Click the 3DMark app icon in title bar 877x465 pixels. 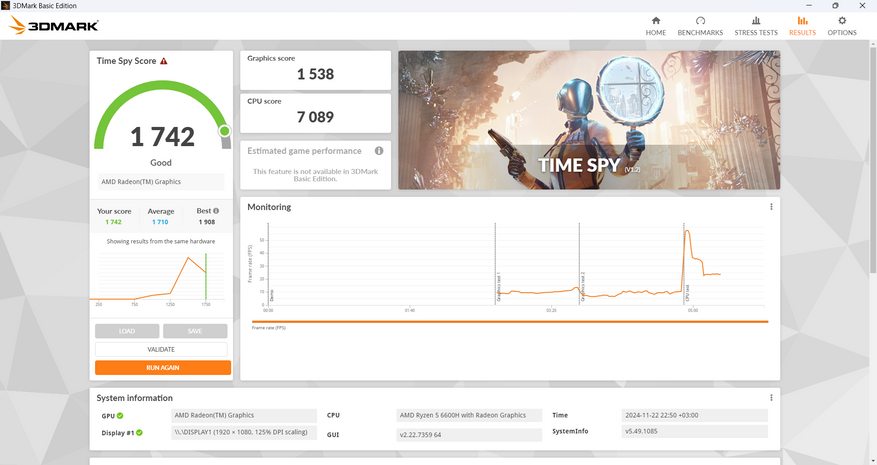click(6, 6)
